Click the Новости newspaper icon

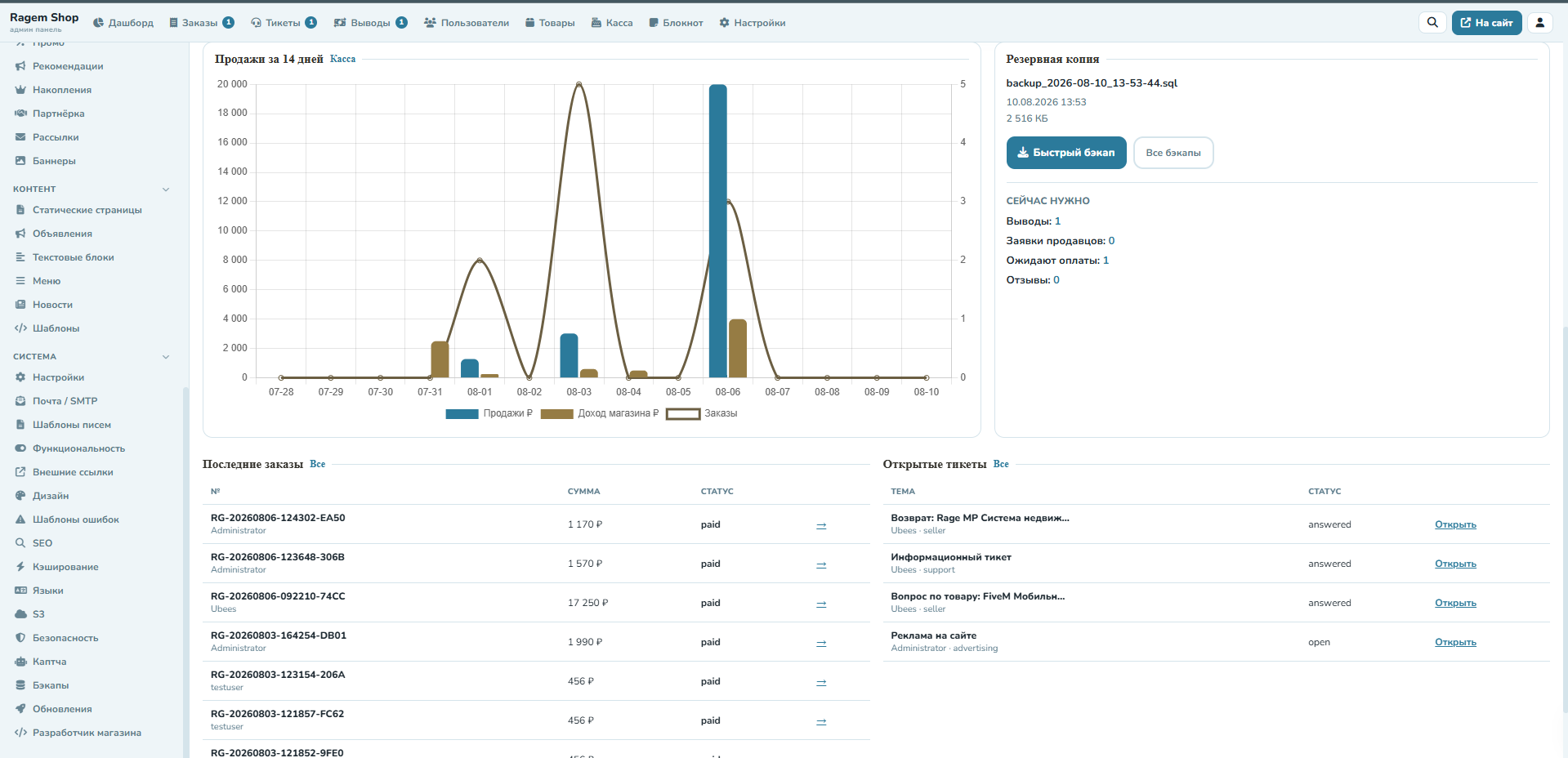click(x=20, y=305)
